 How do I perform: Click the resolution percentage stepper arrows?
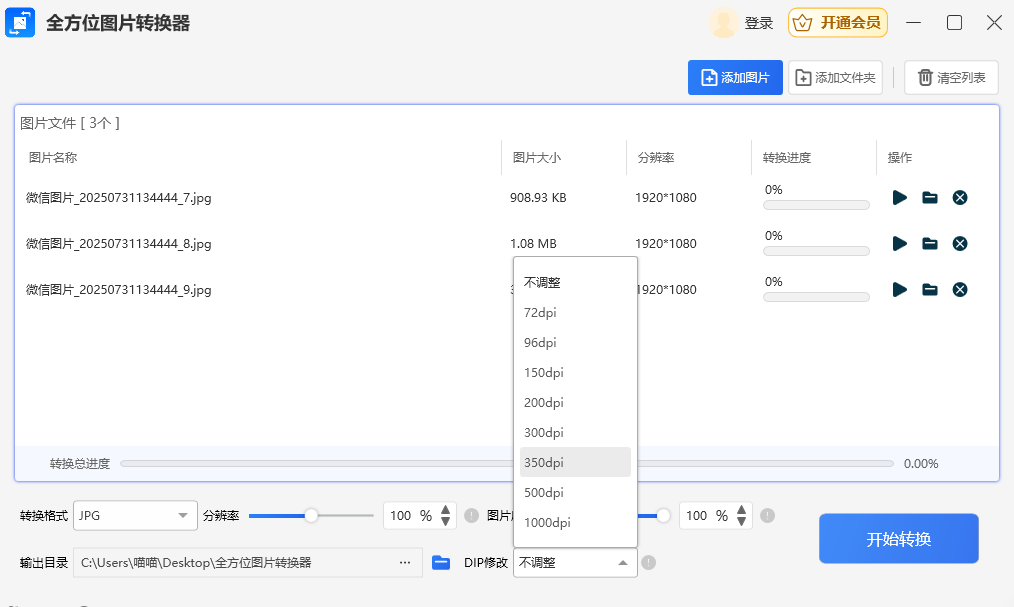(445, 516)
